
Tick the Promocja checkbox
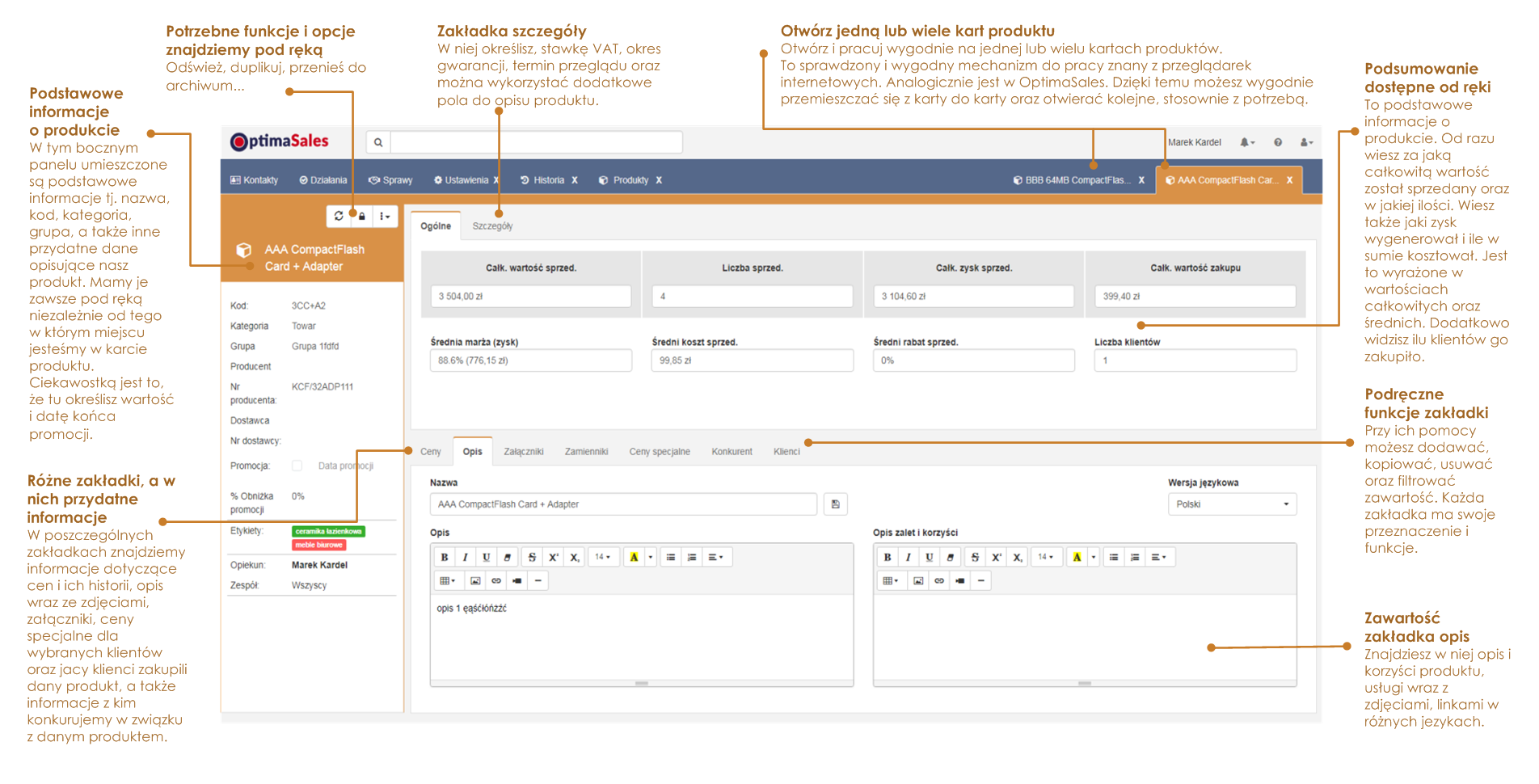(x=297, y=466)
